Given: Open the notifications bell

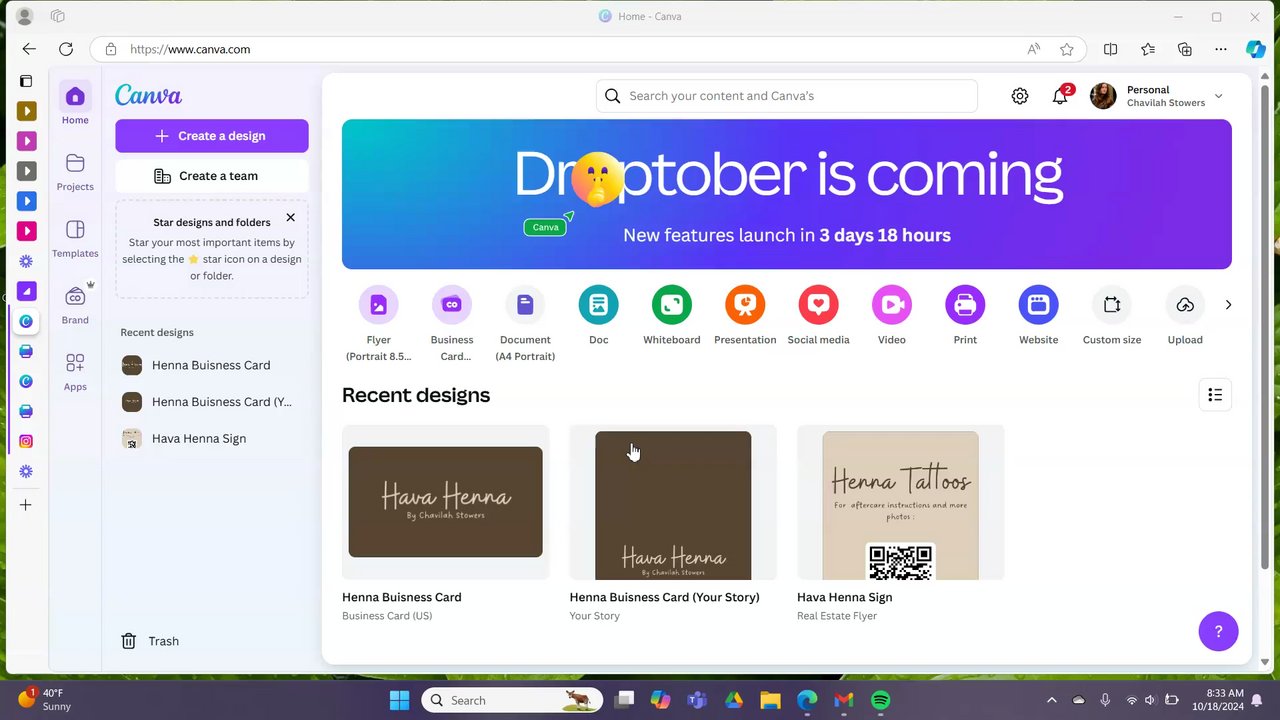Looking at the screenshot, I should coord(1060,96).
